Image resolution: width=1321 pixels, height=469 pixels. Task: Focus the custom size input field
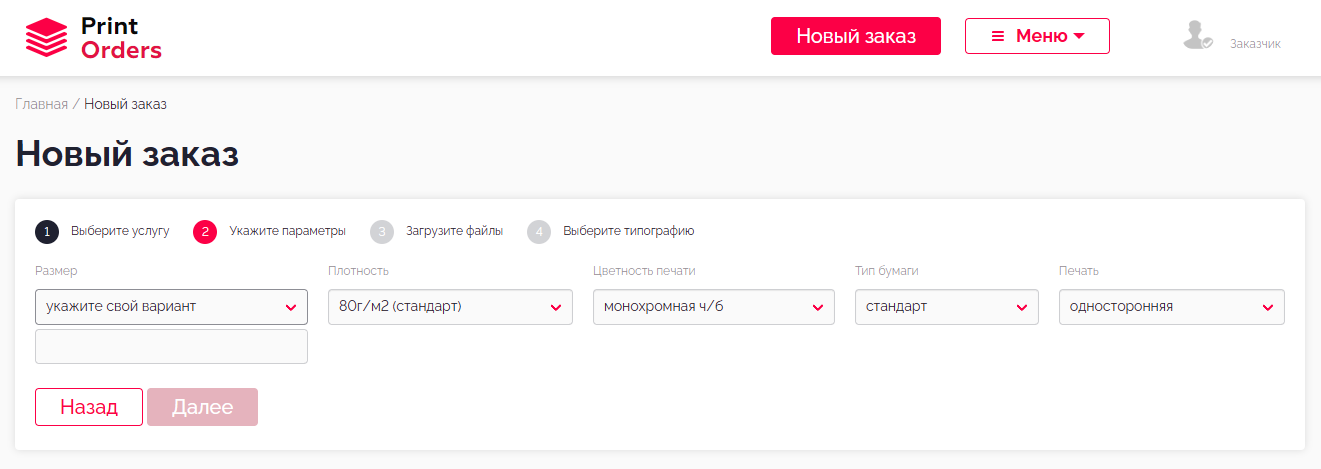[x=171, y=347]
